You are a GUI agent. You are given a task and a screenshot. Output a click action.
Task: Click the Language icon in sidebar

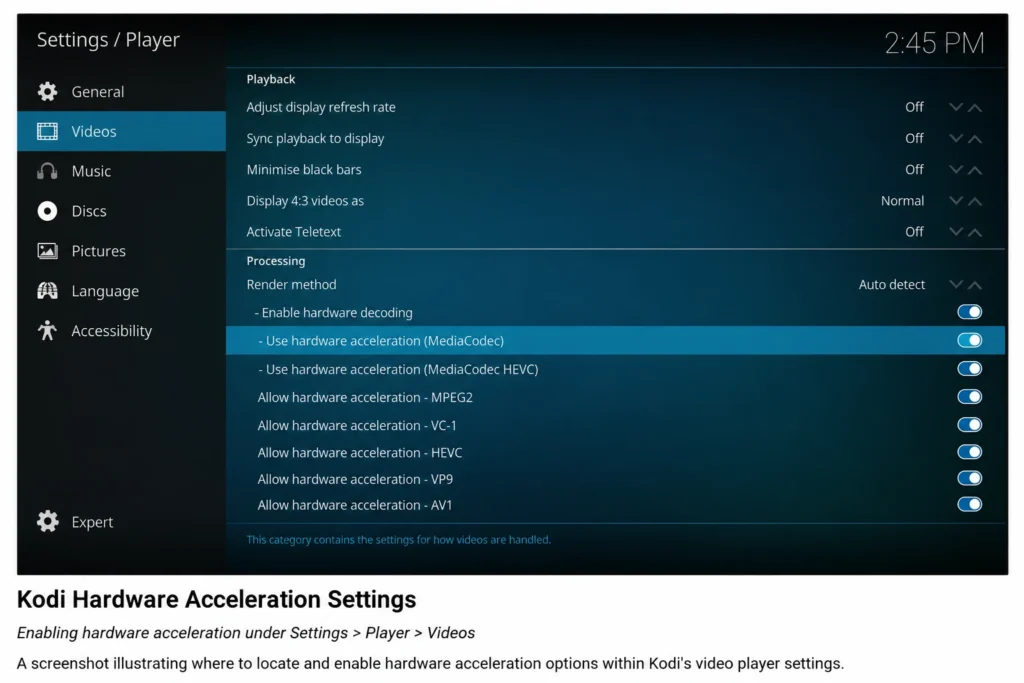(x=47, y=291)
